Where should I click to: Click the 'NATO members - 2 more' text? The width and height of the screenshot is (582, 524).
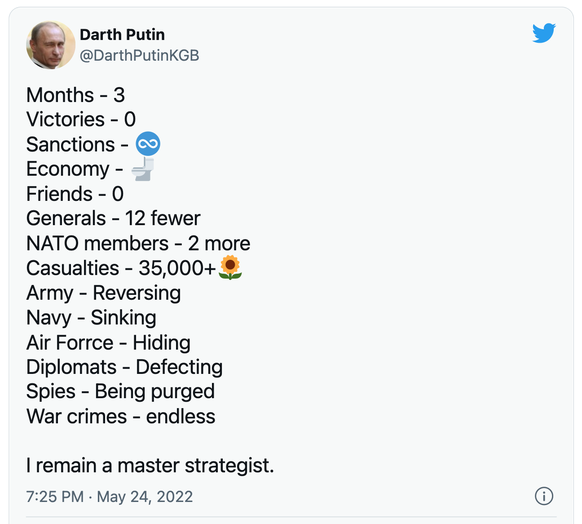tap(138, 243)
